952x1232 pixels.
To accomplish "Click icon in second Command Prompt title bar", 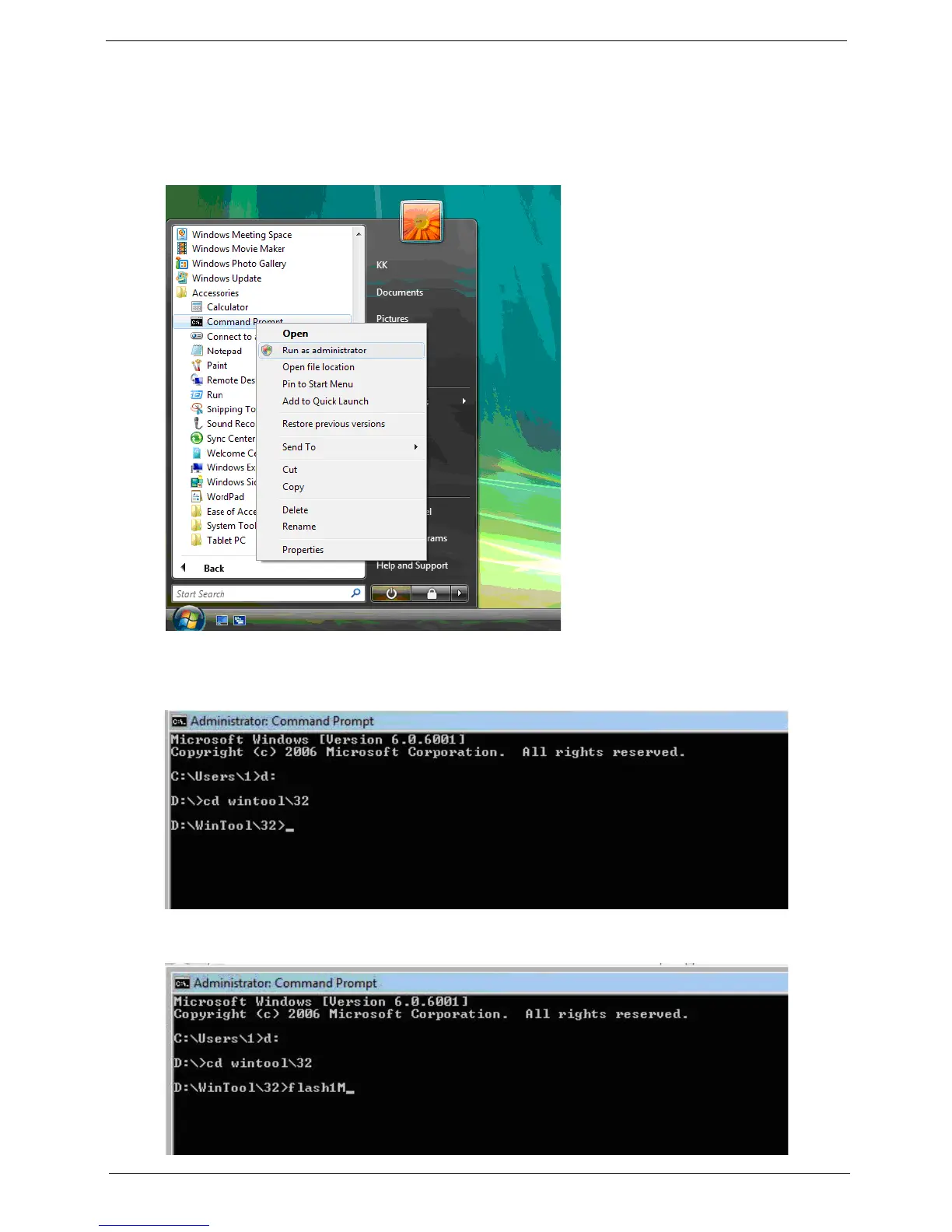I will [x=182, y=983].
